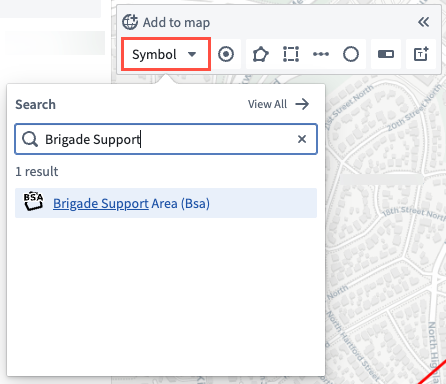Screen dimensions: 446x384
Task: Open View All symbols
Action: pyautogui.click(x=278, y=104)
